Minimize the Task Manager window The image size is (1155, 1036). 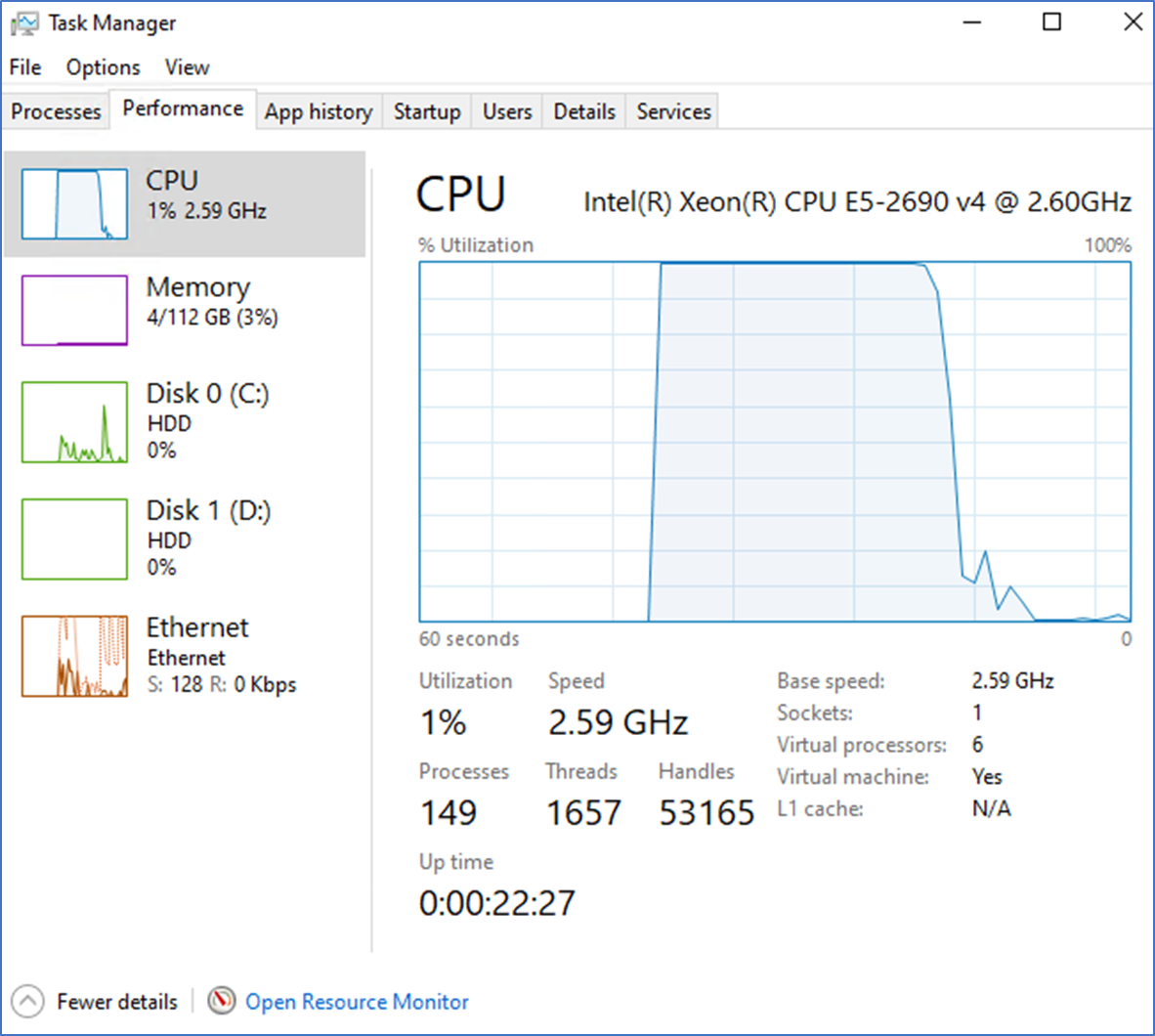972,22
